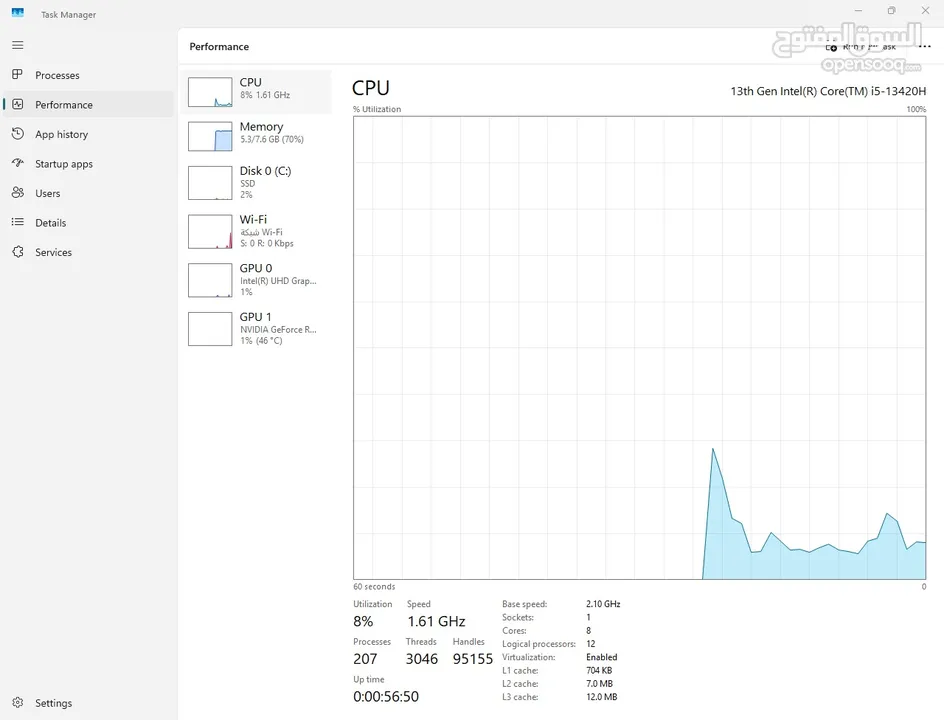Select the Wi-Fi mini graph thumbnail

pos(210,232)
